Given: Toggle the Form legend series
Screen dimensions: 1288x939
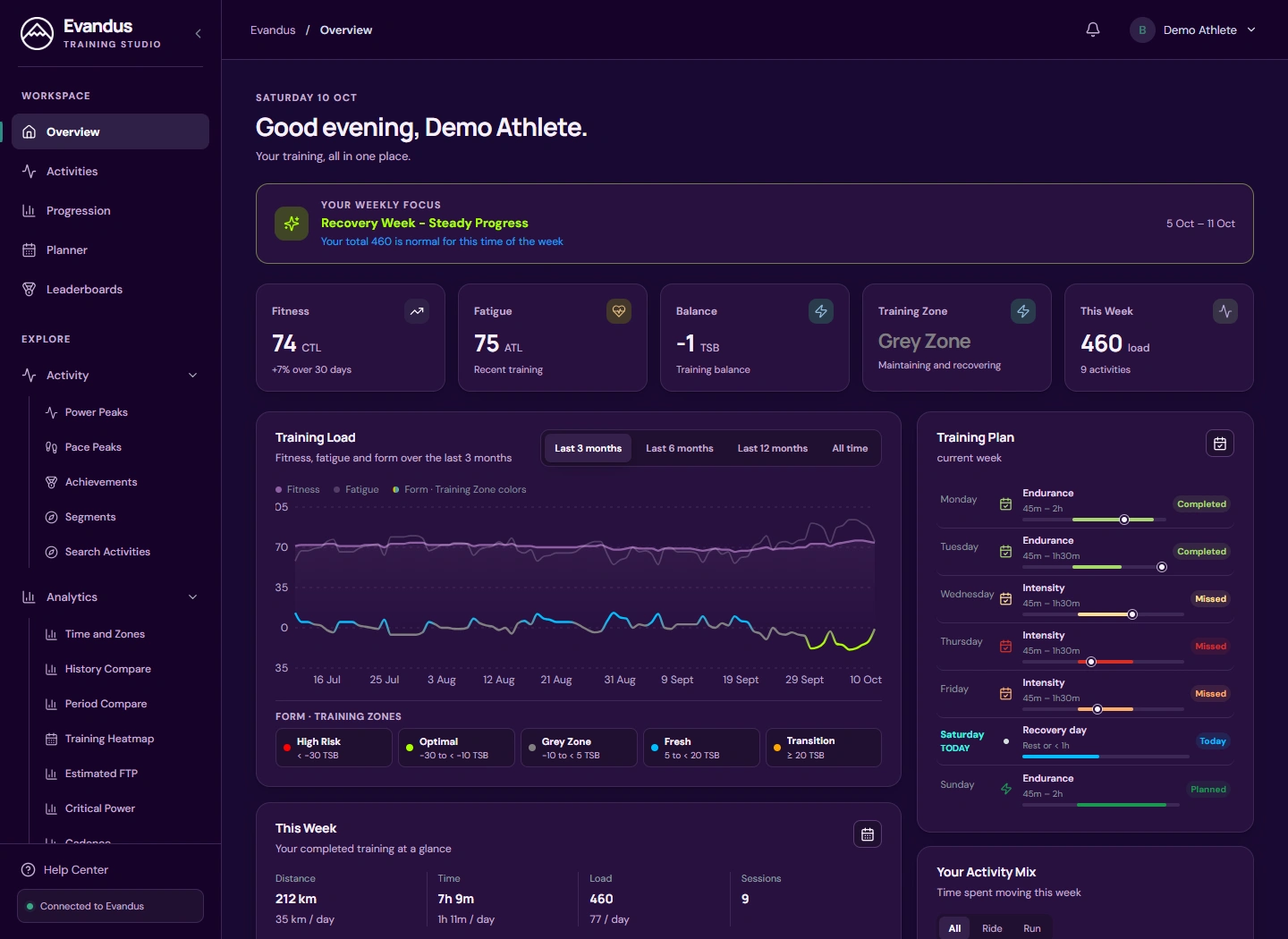Looking at the screenshot, I should point(460,490).
